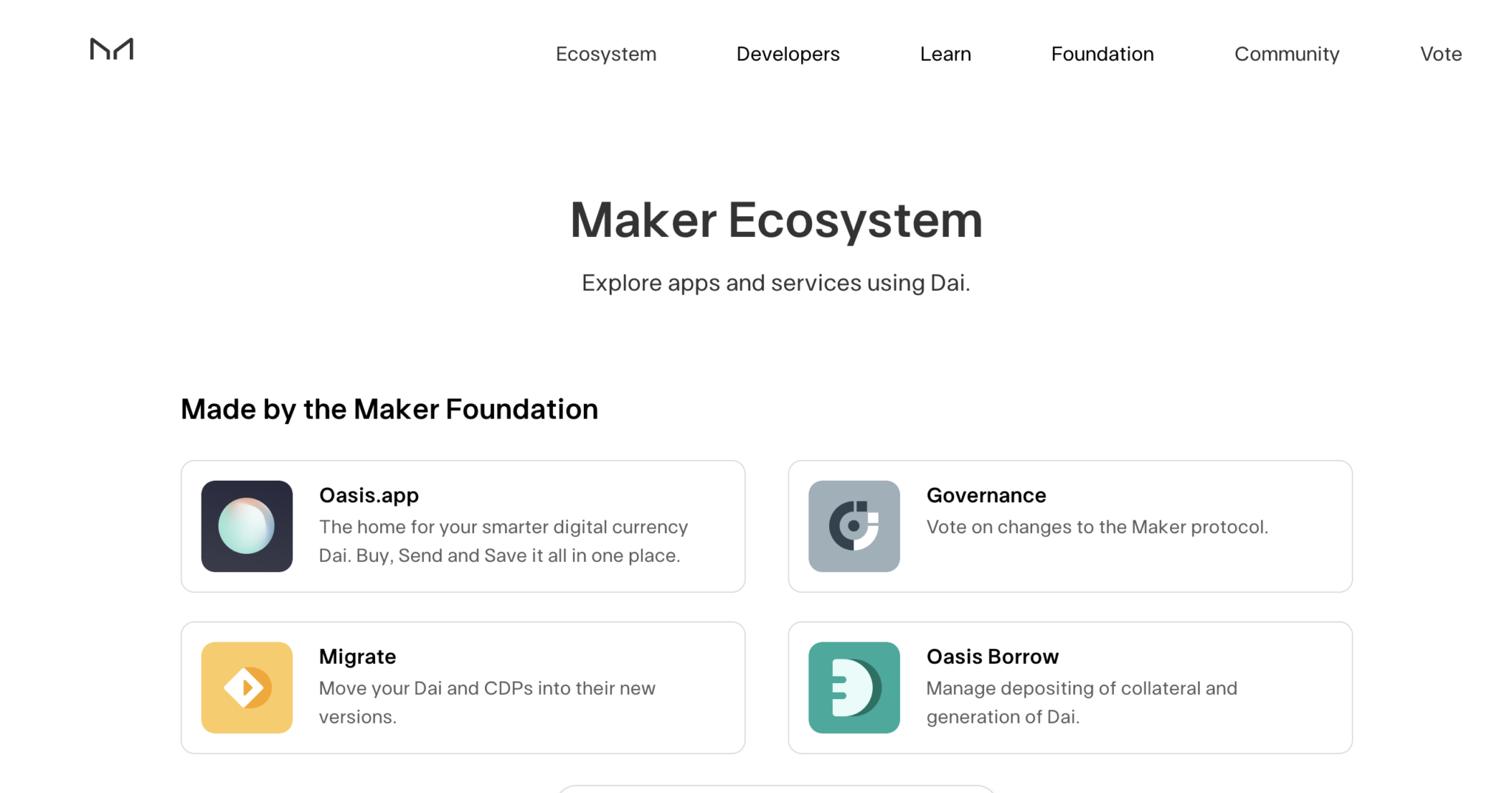Click the partially visible box below the cards
This screenshot has height=793, width=1512.
coord(776,789)
